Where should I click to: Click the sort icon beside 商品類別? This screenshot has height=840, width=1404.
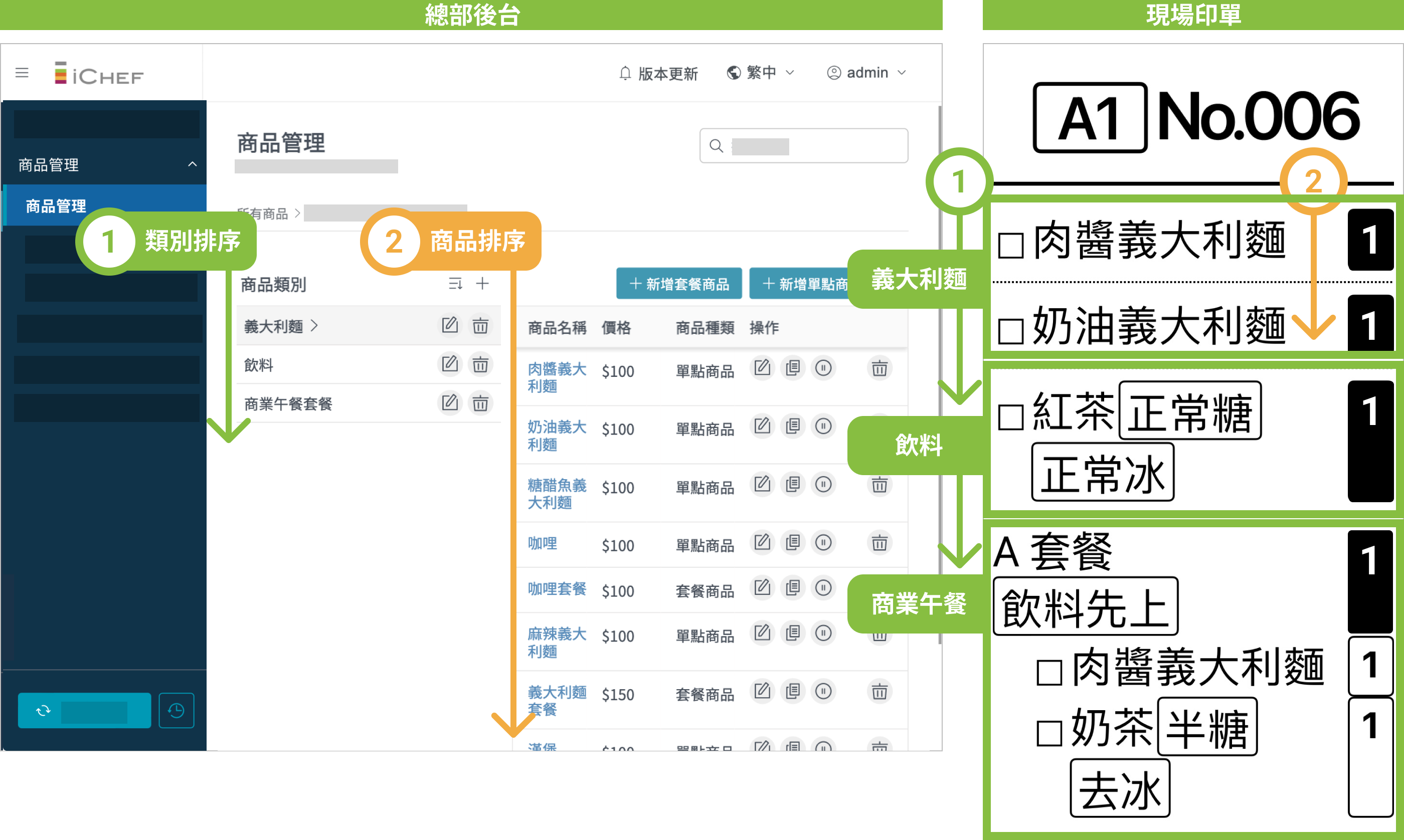(x=455, y=284)
